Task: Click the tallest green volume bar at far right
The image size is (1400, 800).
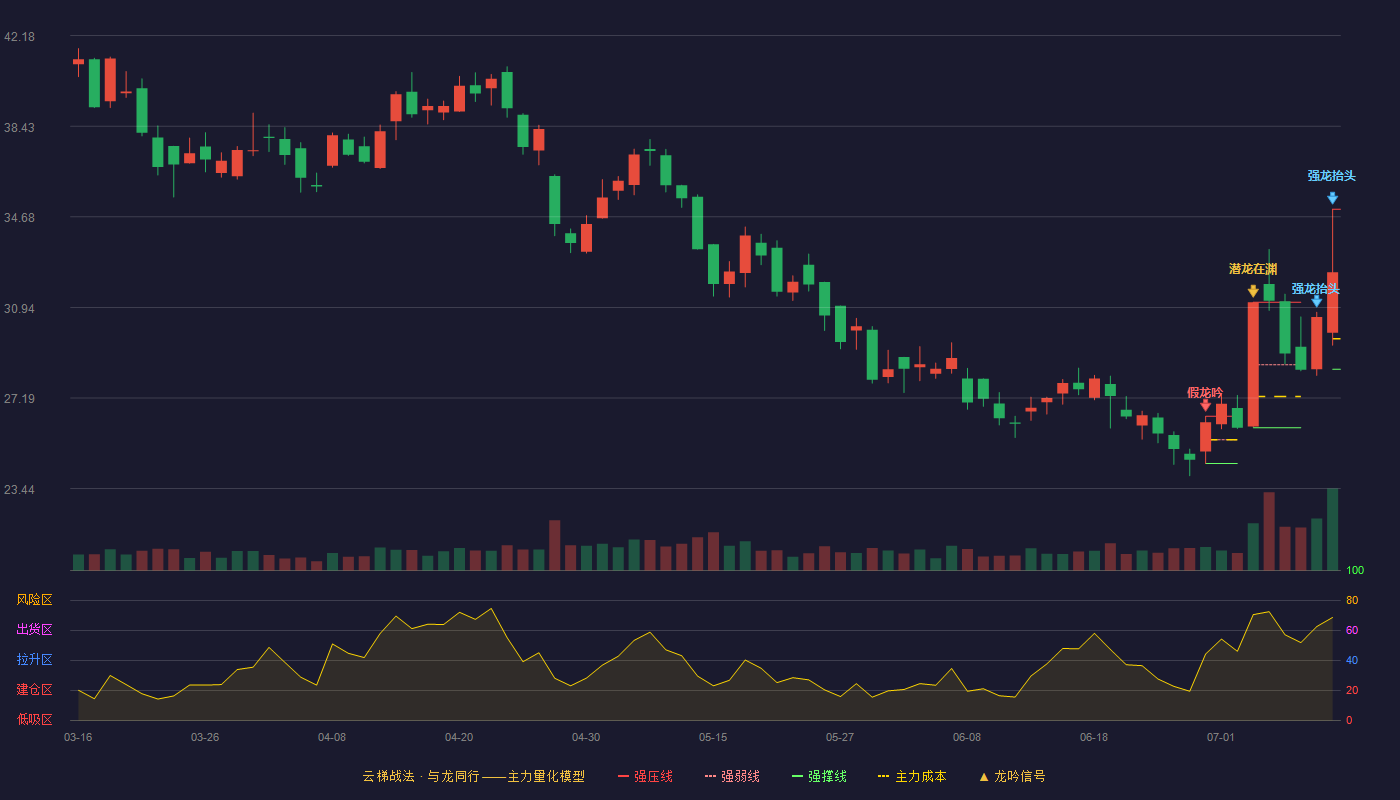Action: click(1332, 529)
